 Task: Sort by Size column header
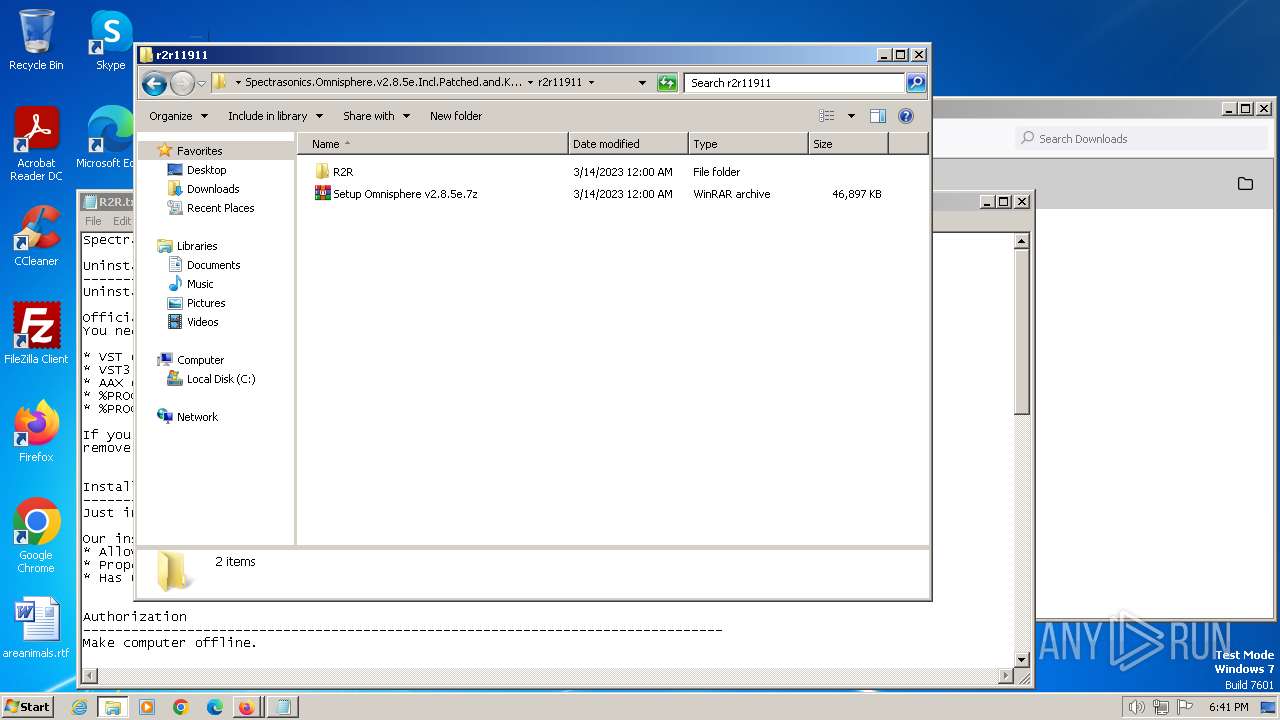pos(848,144)
